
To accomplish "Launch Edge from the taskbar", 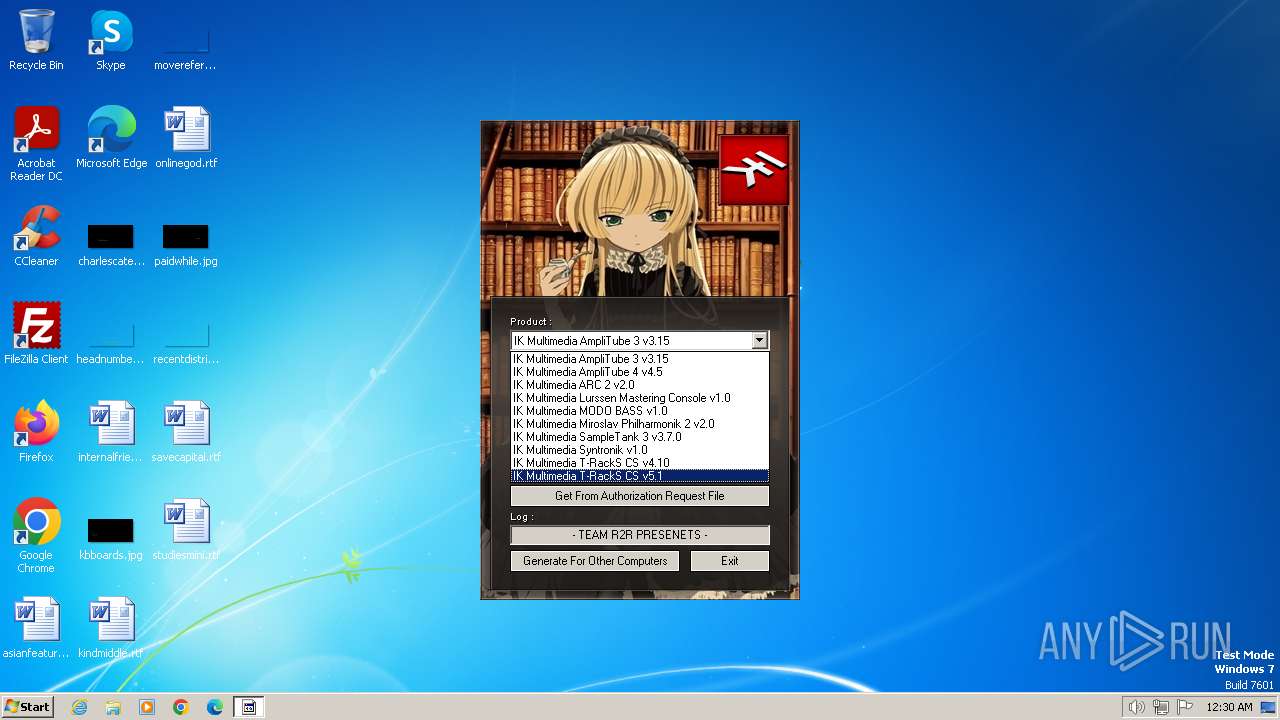I will coord(215,707).
